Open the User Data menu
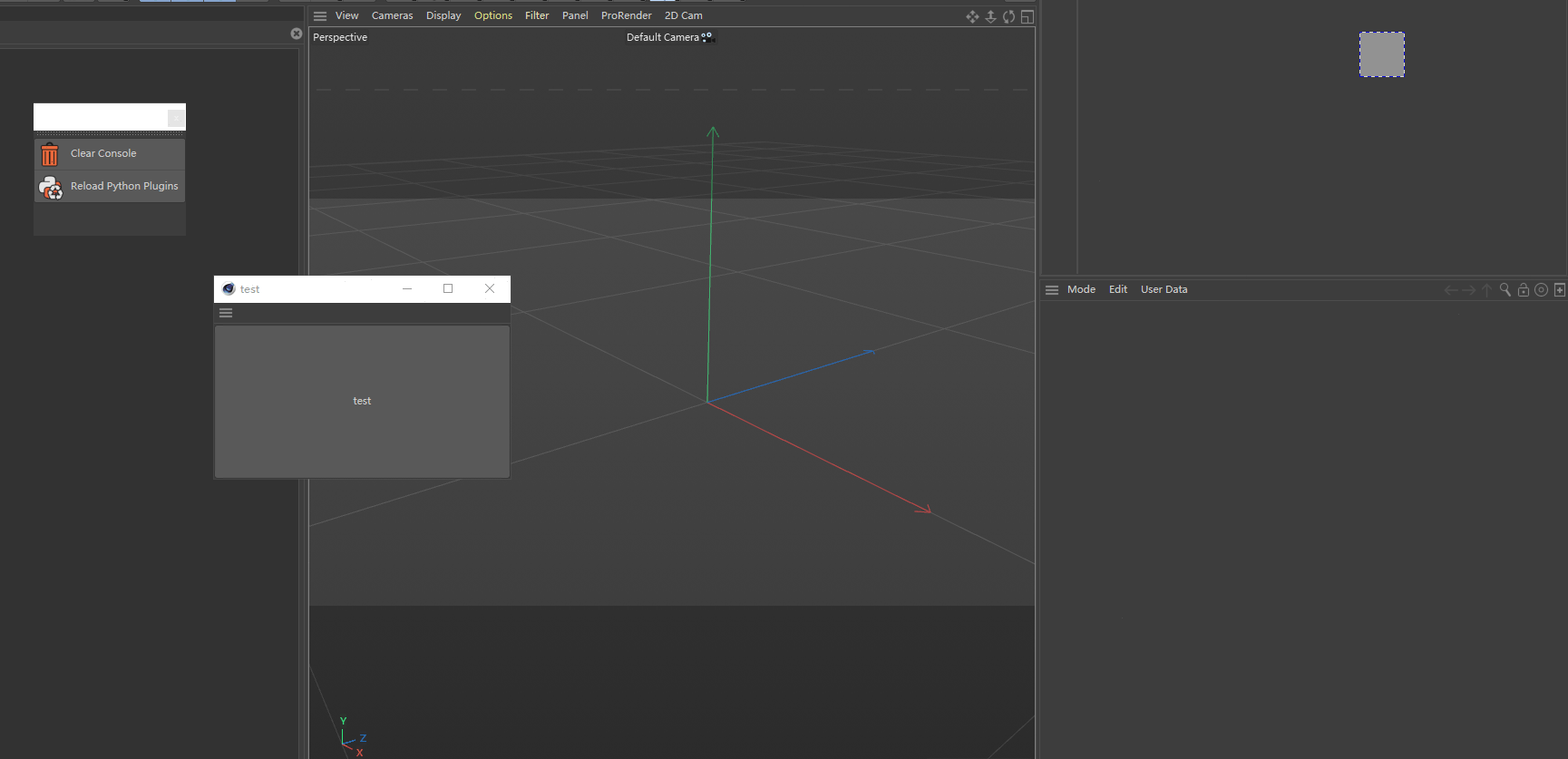This screenshot has height=759, width=1568. (x=1164, y=289)
